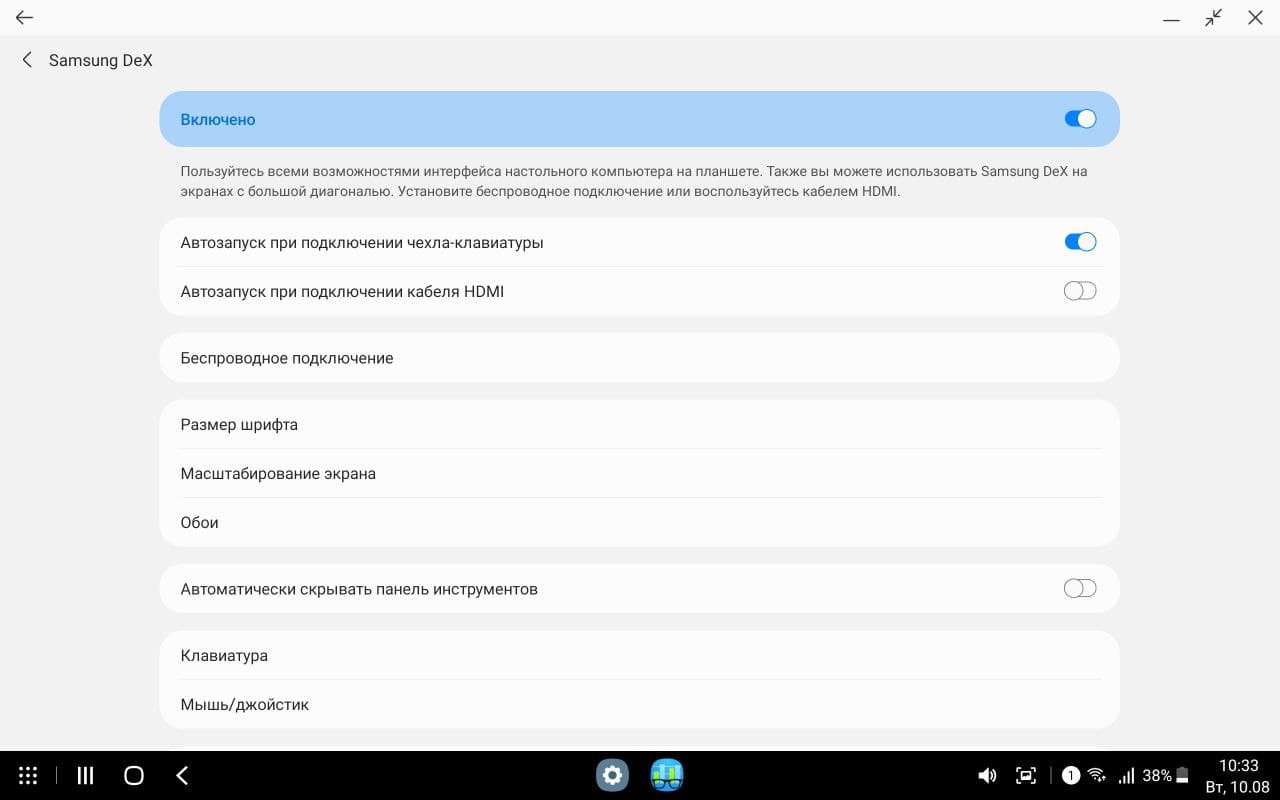Select the 'Мышь/джойстик' settings entry
This screenshot has width=1280, height=800.
pyautogui.click(x=640, y=704)
